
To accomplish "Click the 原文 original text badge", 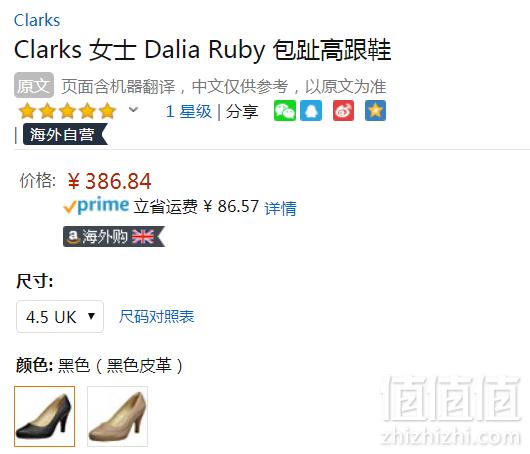I will point(34,85).
